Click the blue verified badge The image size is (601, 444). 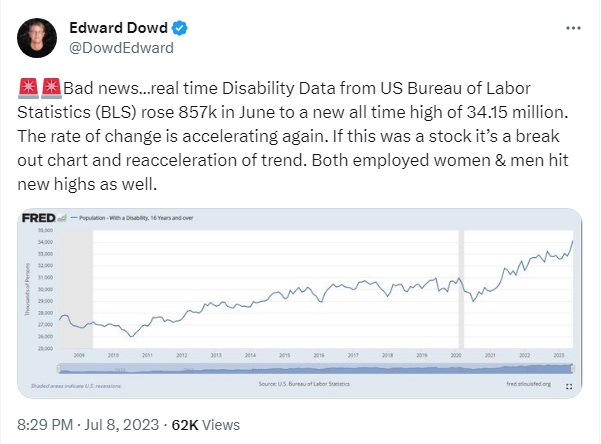179,28
